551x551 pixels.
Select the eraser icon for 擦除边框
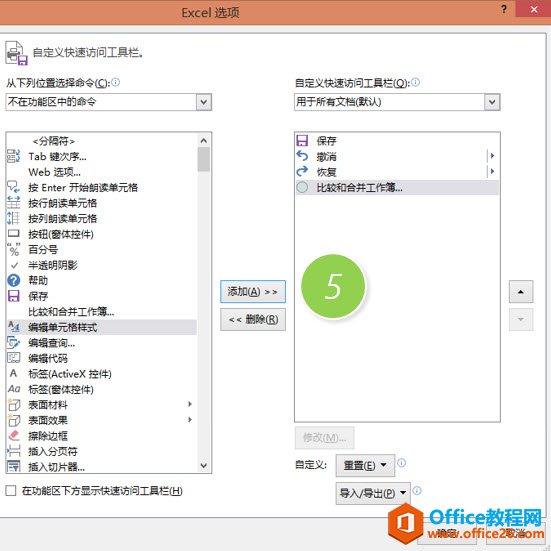pos(14,435)
